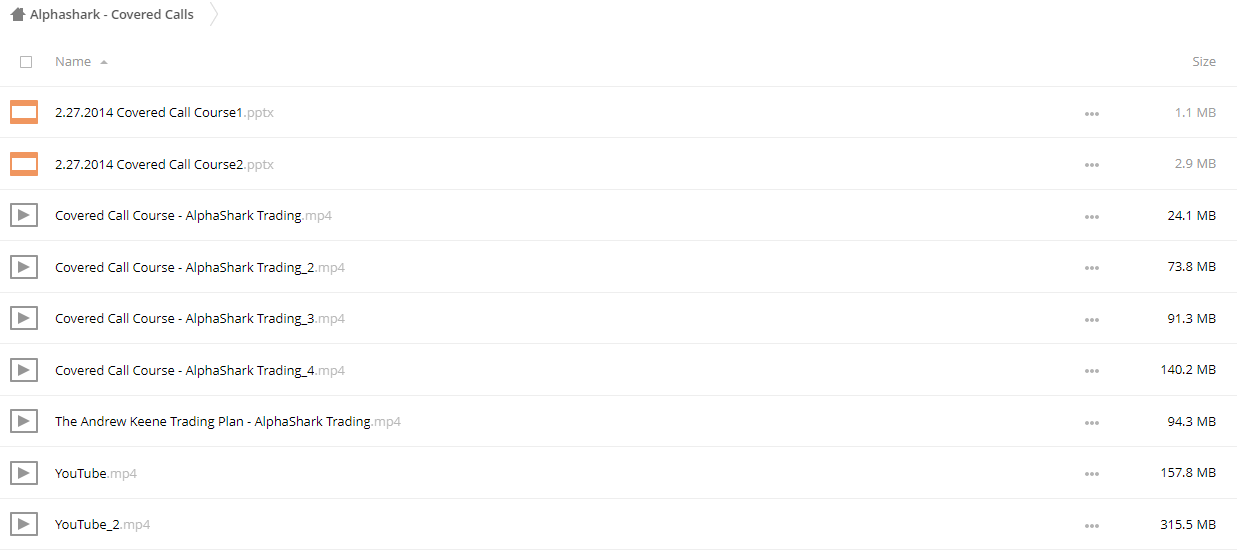Click video icon for Andrew Keene Trading Plan
The image size is (1237, 551).
[x=24, y=421]
